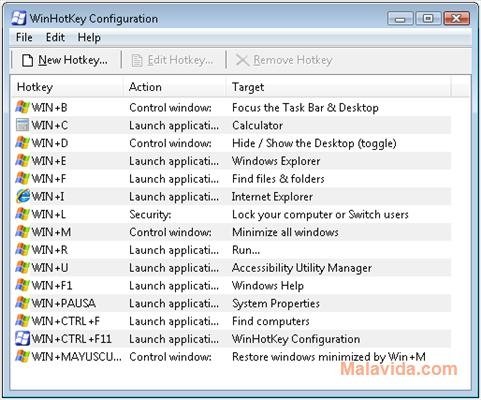Select the WIN+F1 hotkey text
Screen dimensions: 481x400
[52, 286]
